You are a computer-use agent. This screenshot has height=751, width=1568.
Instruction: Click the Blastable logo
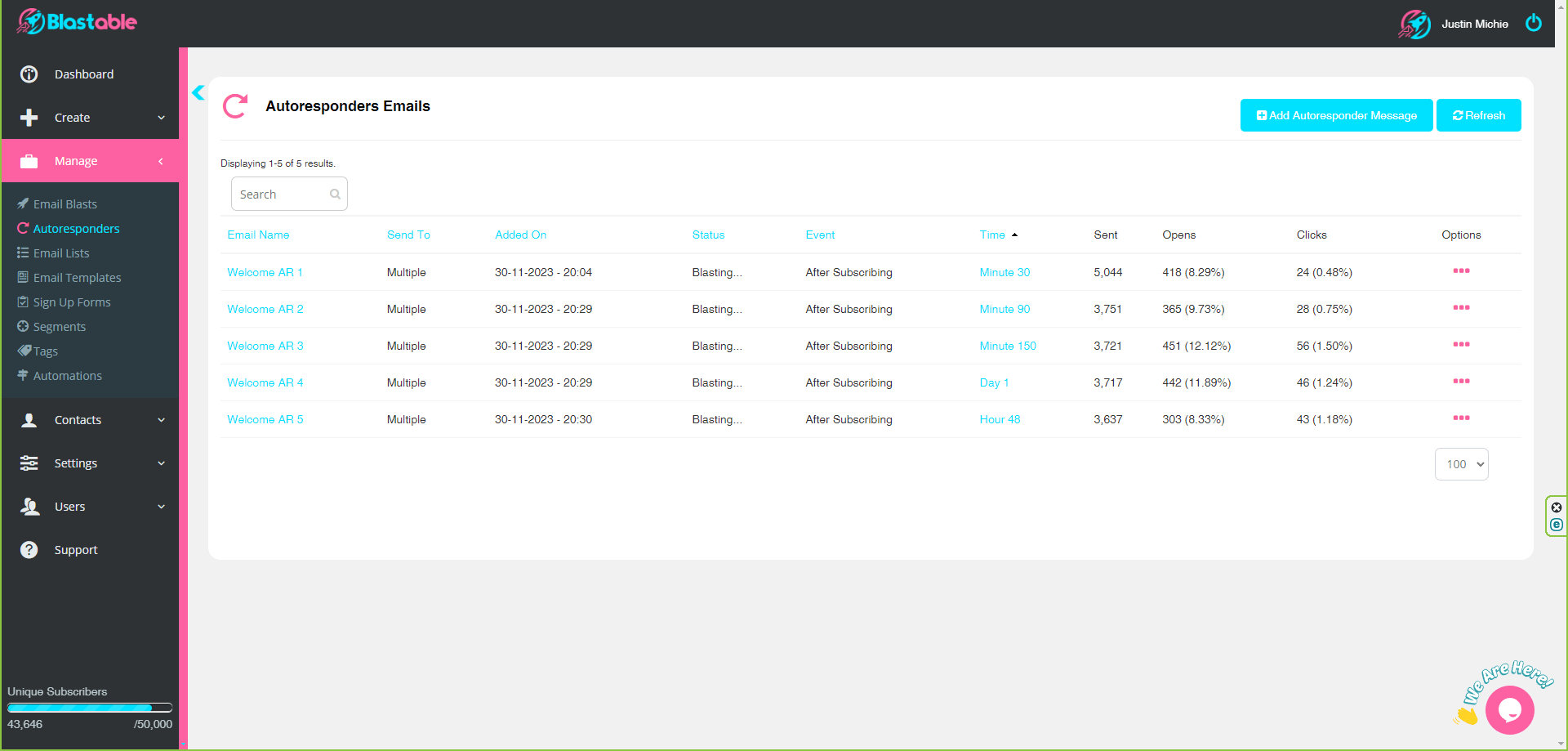(78, 22)
